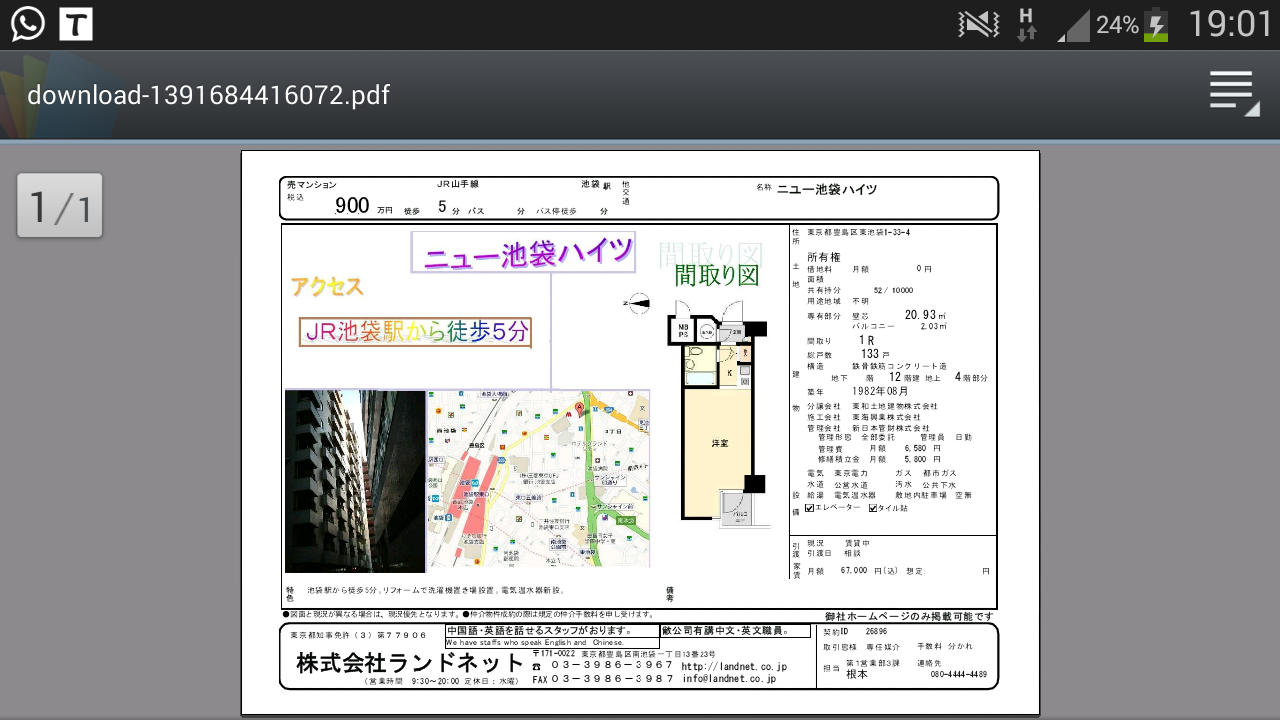Tap the red map location pin
This screenshot has width=1280, height=720.
point(579,410)
